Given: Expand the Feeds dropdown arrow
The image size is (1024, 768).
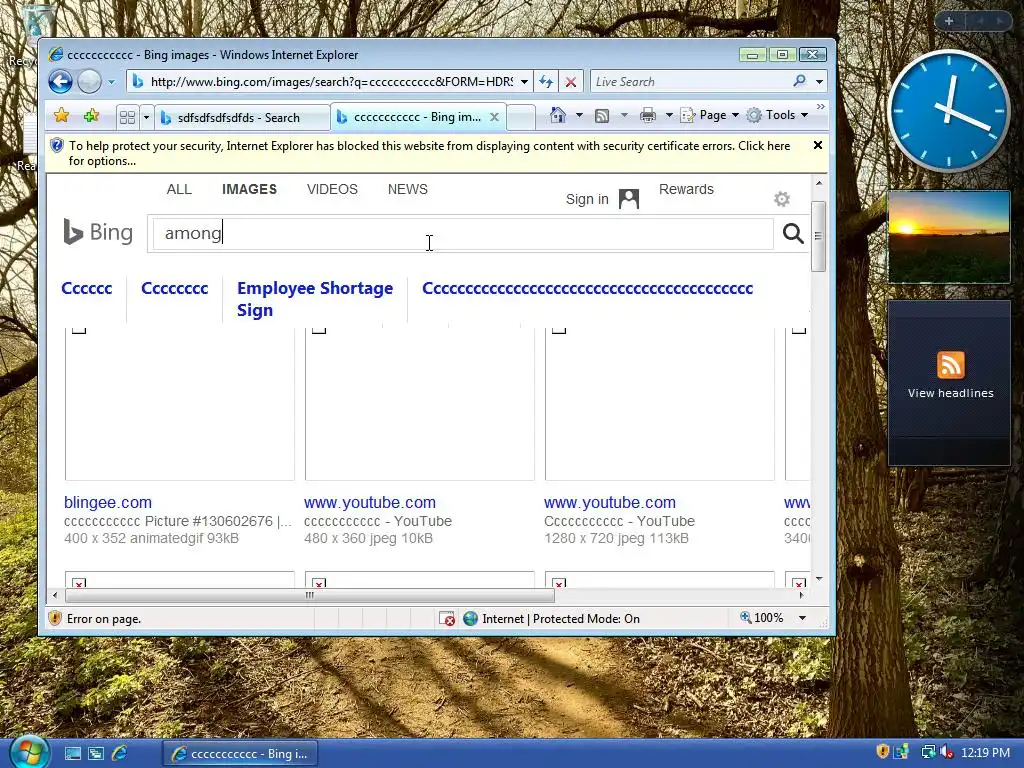Looking at the screenshot, I should point(624,115).
